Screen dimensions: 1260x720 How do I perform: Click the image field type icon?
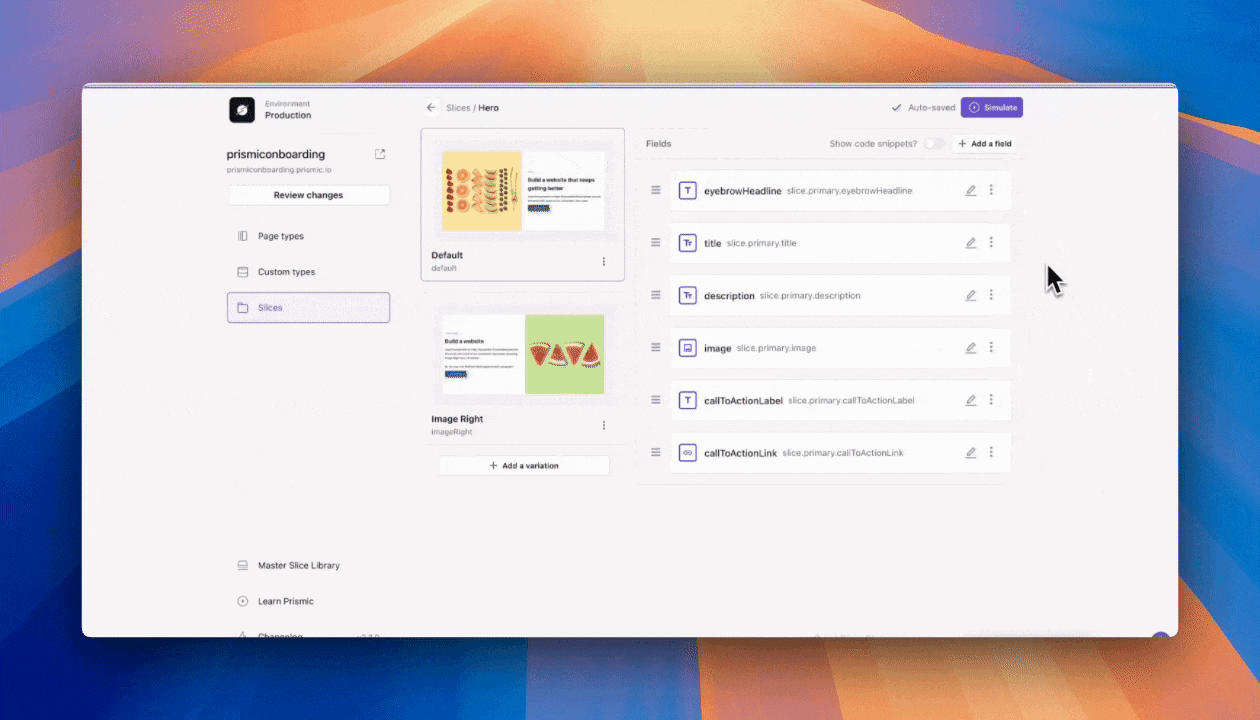coord(687,347)
